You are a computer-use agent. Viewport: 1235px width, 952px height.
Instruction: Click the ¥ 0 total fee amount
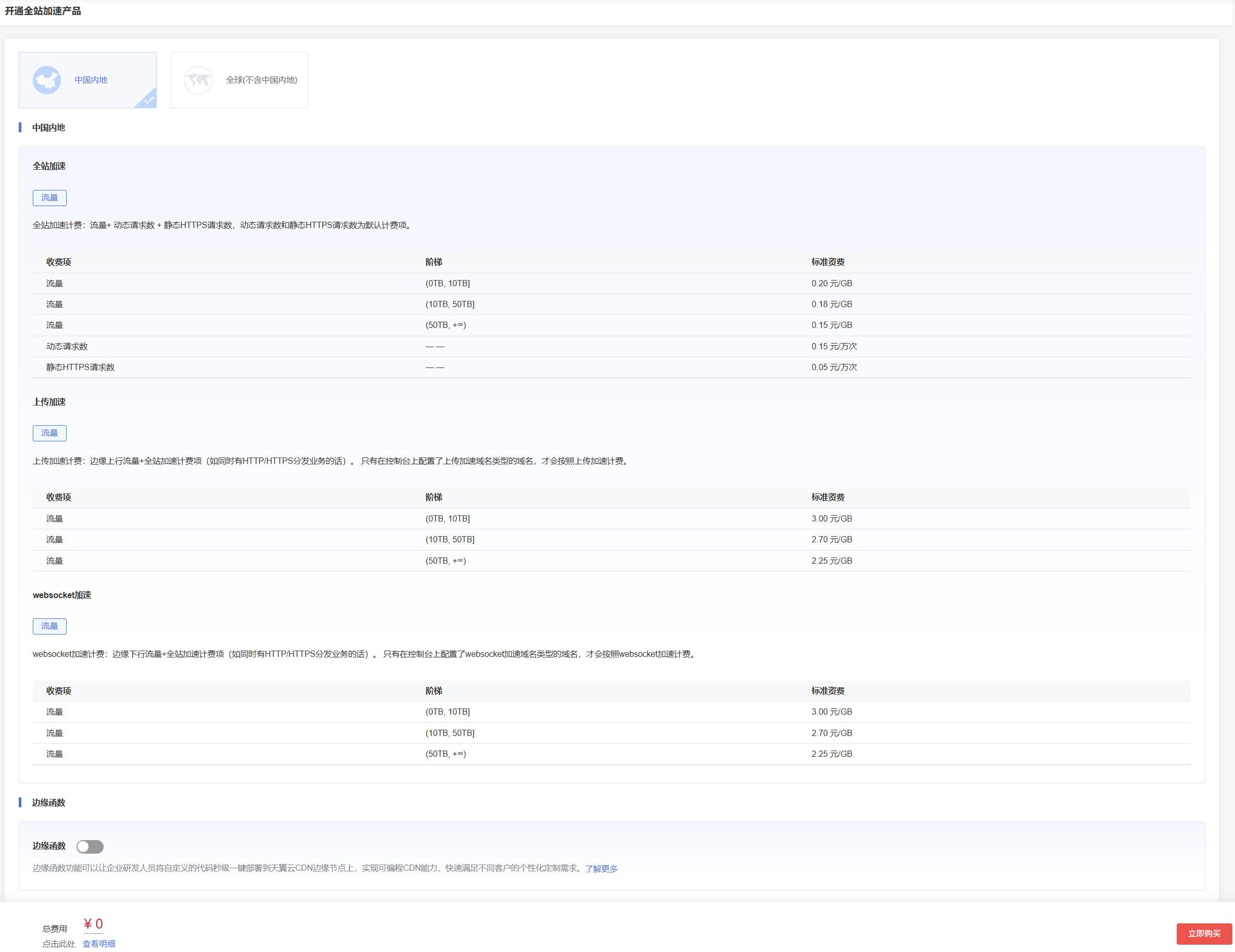tap(93, 924)
